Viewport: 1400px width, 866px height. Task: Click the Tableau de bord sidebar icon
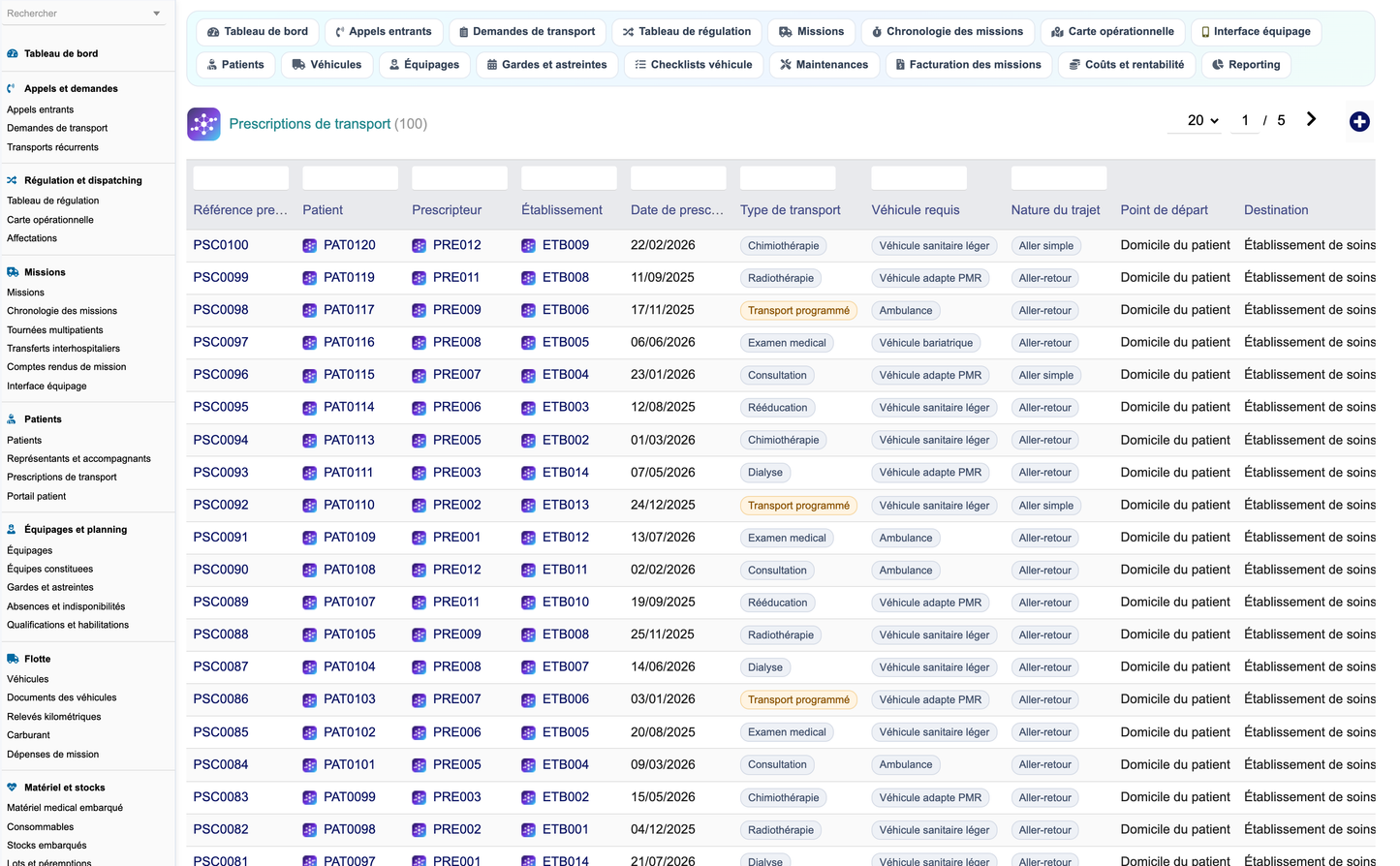click(x=13, y=53)
